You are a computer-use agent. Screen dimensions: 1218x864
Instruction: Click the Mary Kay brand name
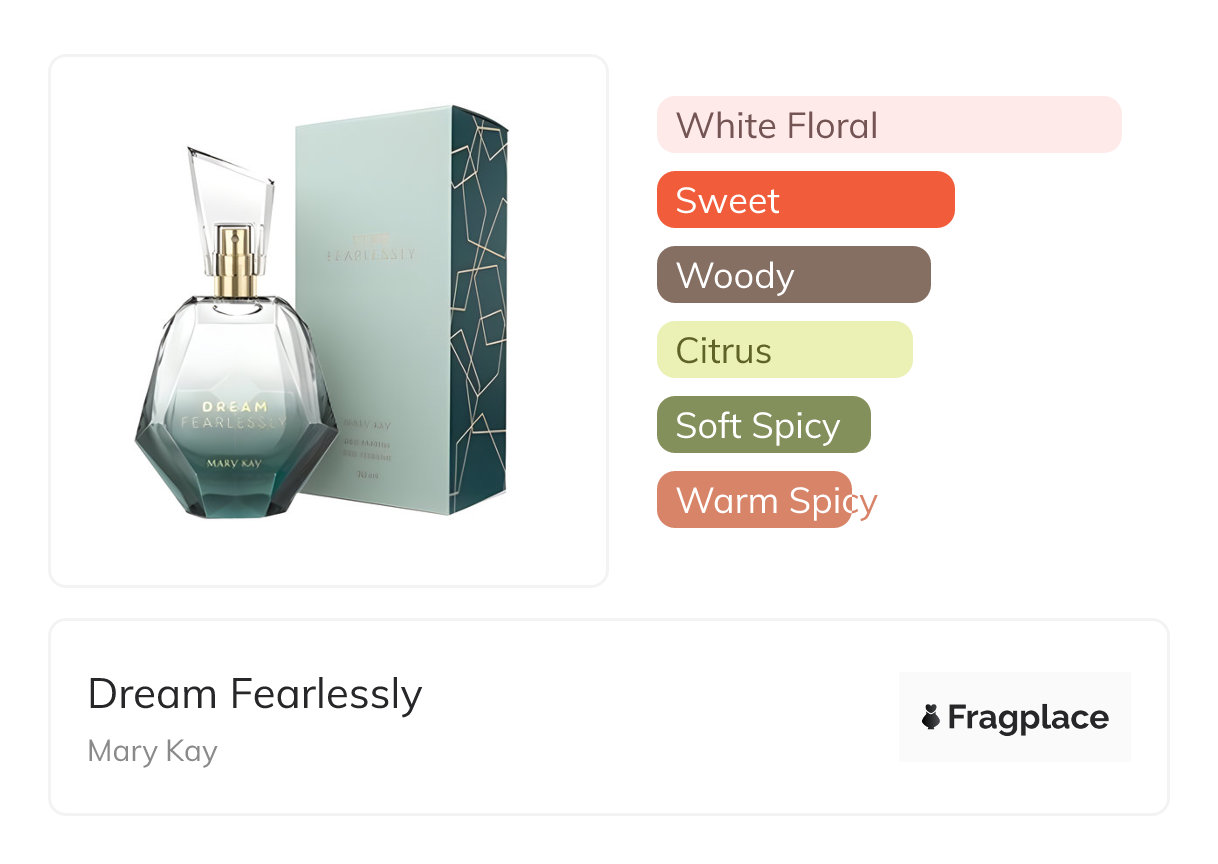coord(152,751)
